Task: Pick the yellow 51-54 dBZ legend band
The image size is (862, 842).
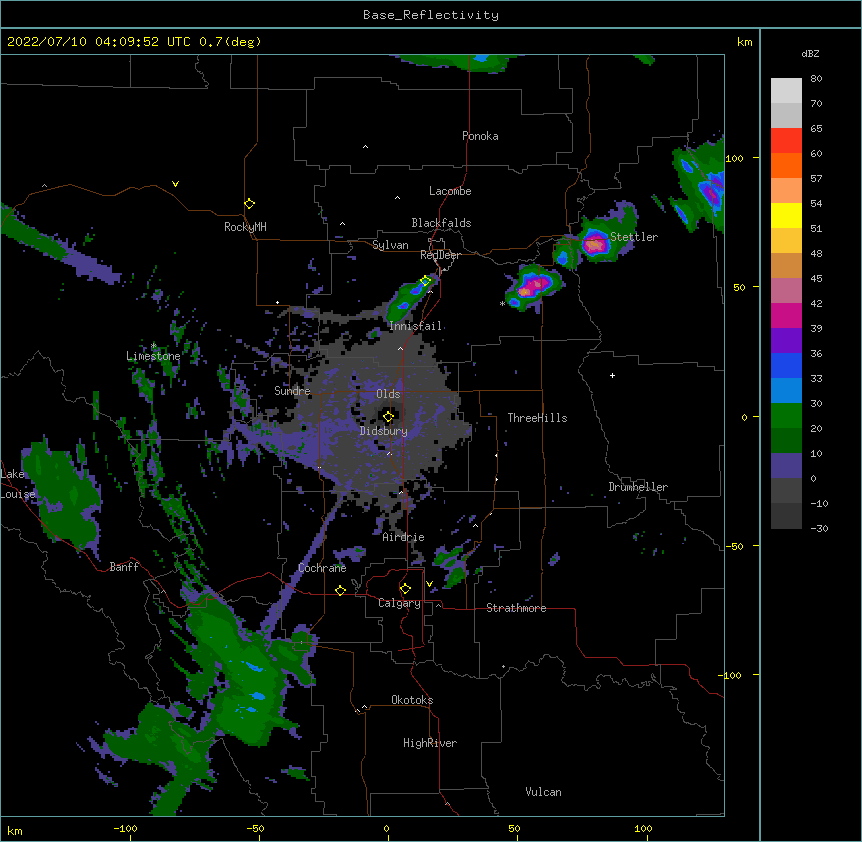Action: 786,216
